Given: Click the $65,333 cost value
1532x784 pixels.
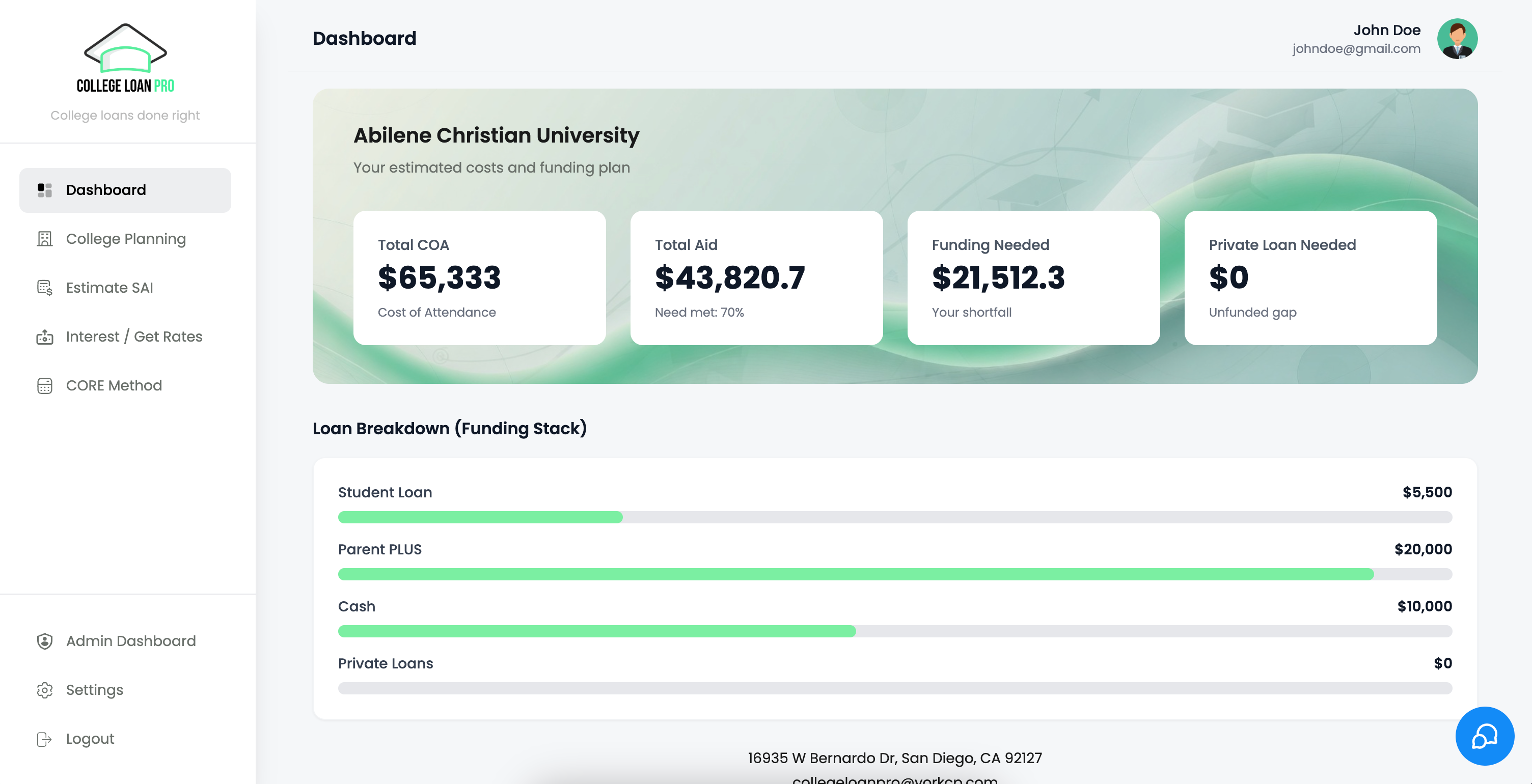Looking at the screenshot, I should pyautogui.click(x=440, y=277).
